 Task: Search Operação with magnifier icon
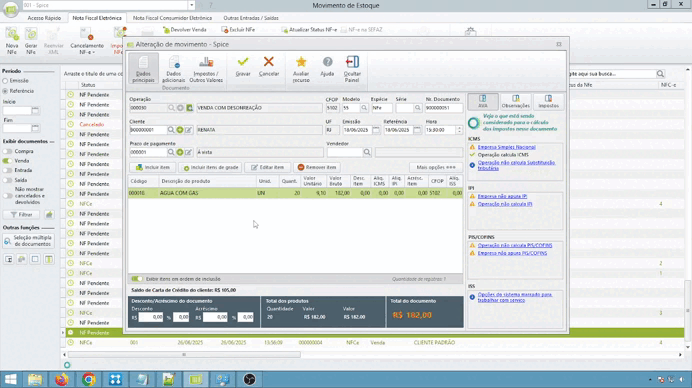point(171,108)
